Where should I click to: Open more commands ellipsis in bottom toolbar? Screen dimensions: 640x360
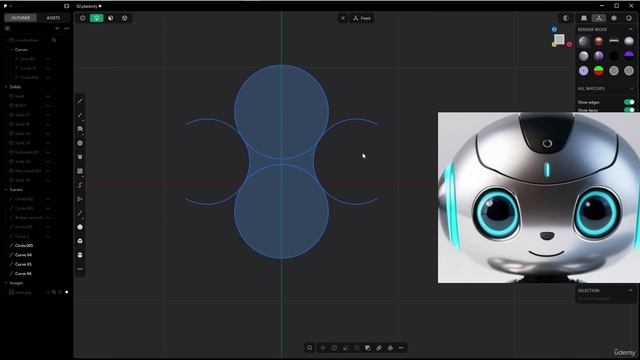401,348
